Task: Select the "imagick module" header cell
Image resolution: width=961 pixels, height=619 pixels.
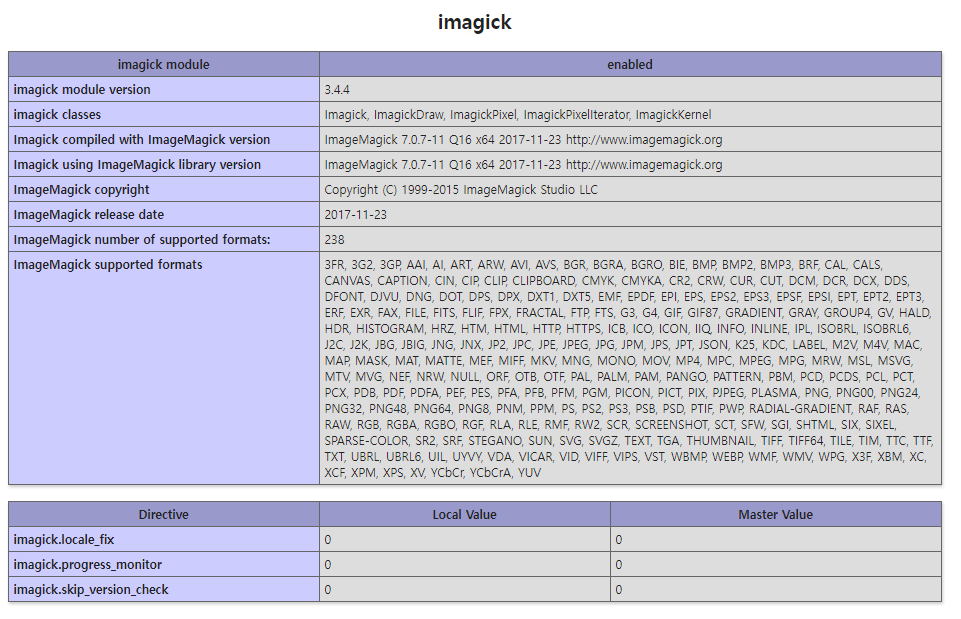Action: (x=164, y=64)
